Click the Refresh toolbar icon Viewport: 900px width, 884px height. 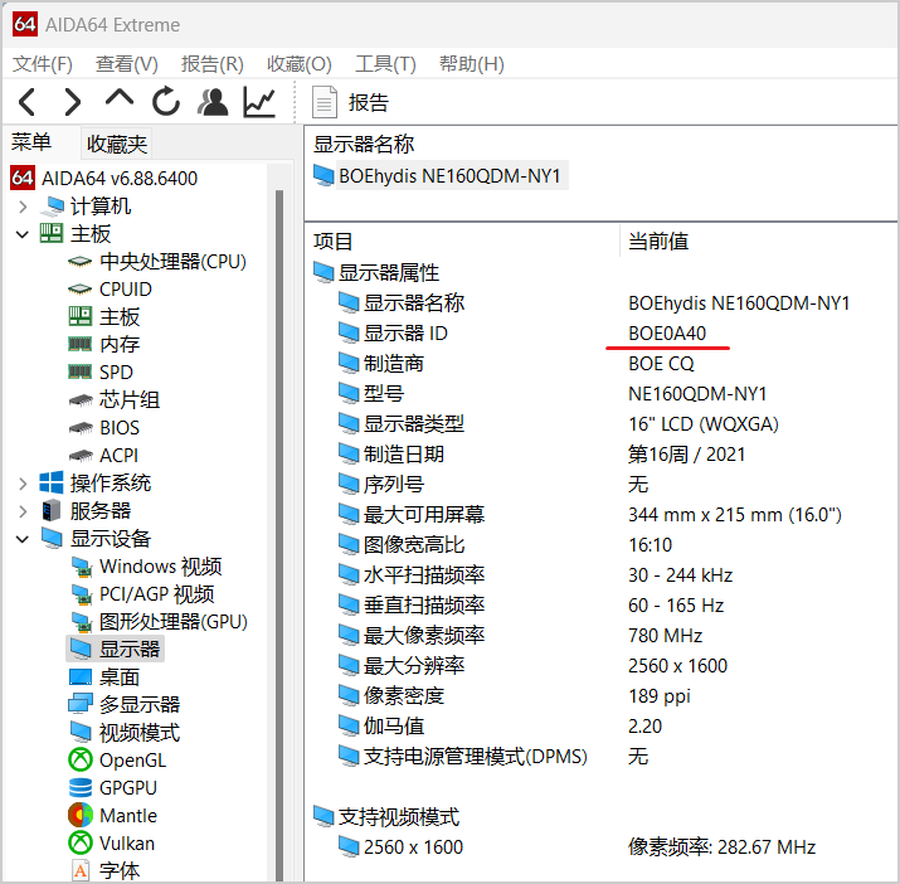[166, 102]
